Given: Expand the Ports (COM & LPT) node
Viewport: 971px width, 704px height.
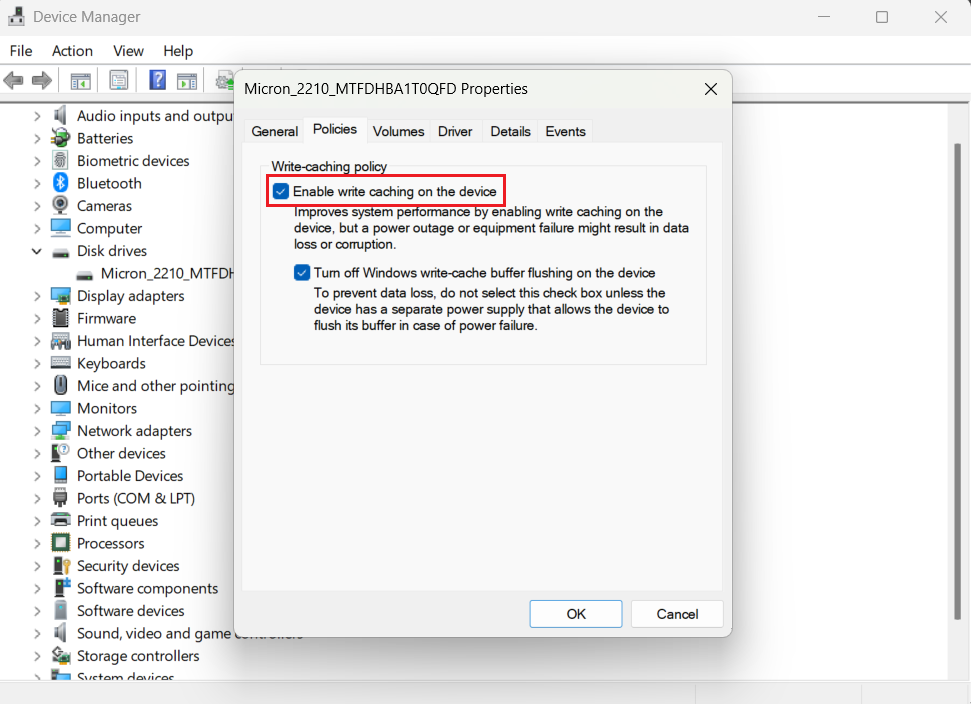Looking at the screenshot, I should pyautogui.click(x=36, y=498).
